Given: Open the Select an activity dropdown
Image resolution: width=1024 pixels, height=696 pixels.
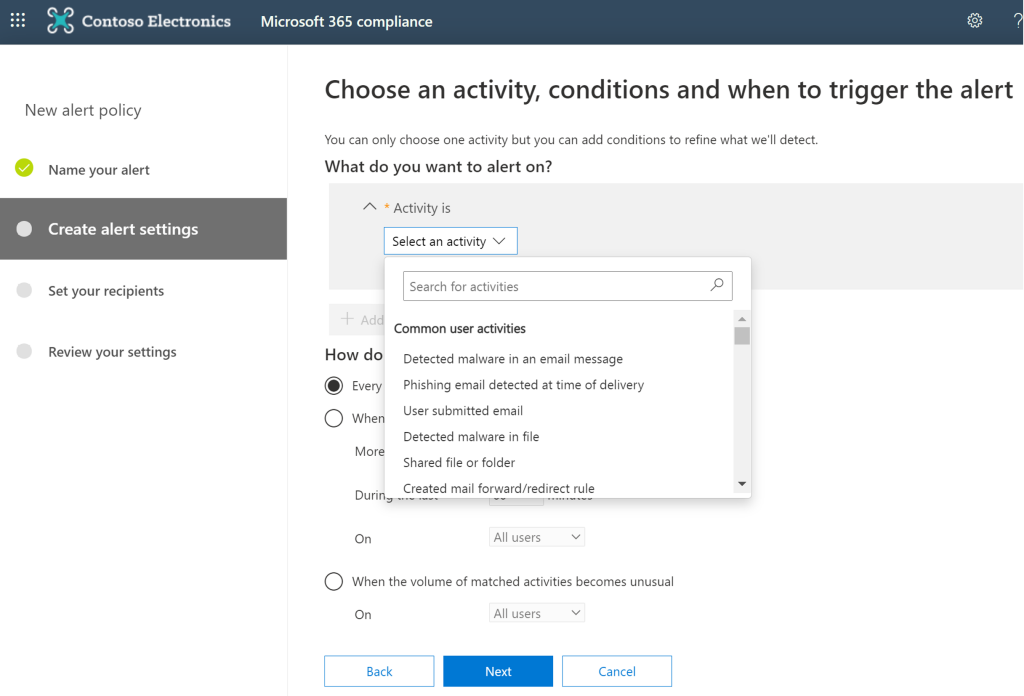Looking at the screenshot, I should point(451,241).
